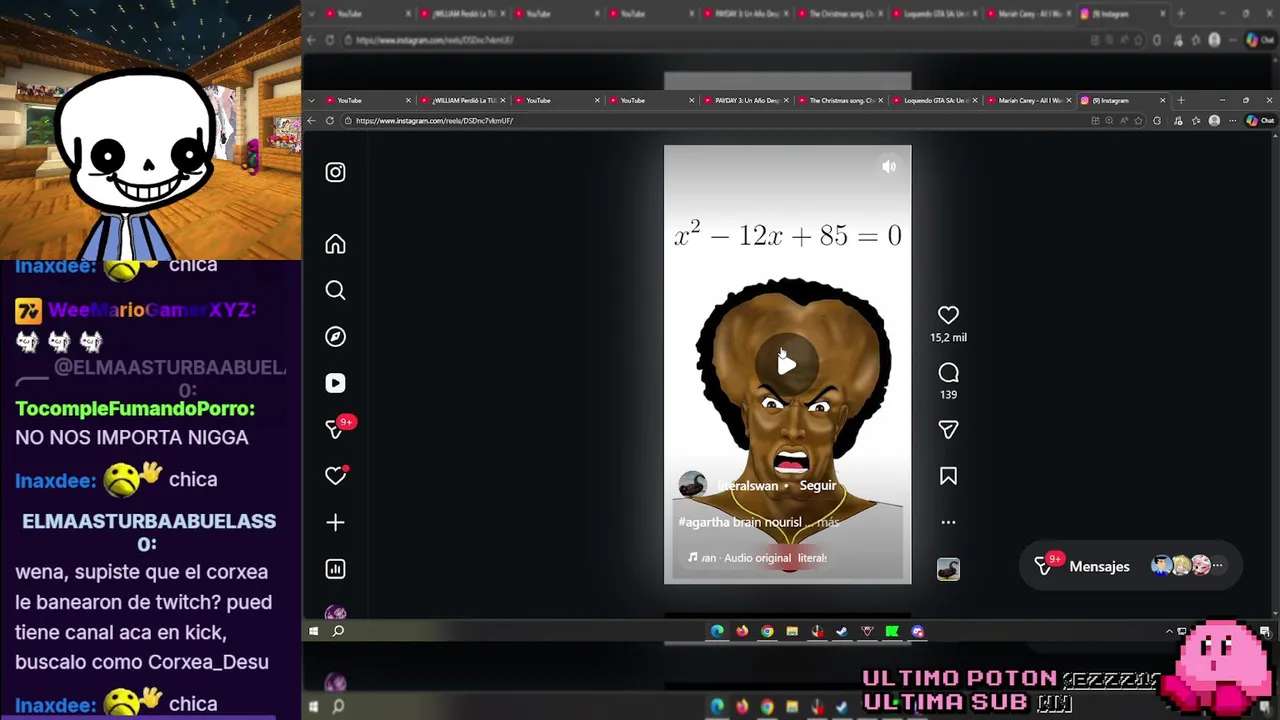Select the (9) Instagram tab in front browser
This screenshot has width=1280, height=720.
coord(1122,100)
